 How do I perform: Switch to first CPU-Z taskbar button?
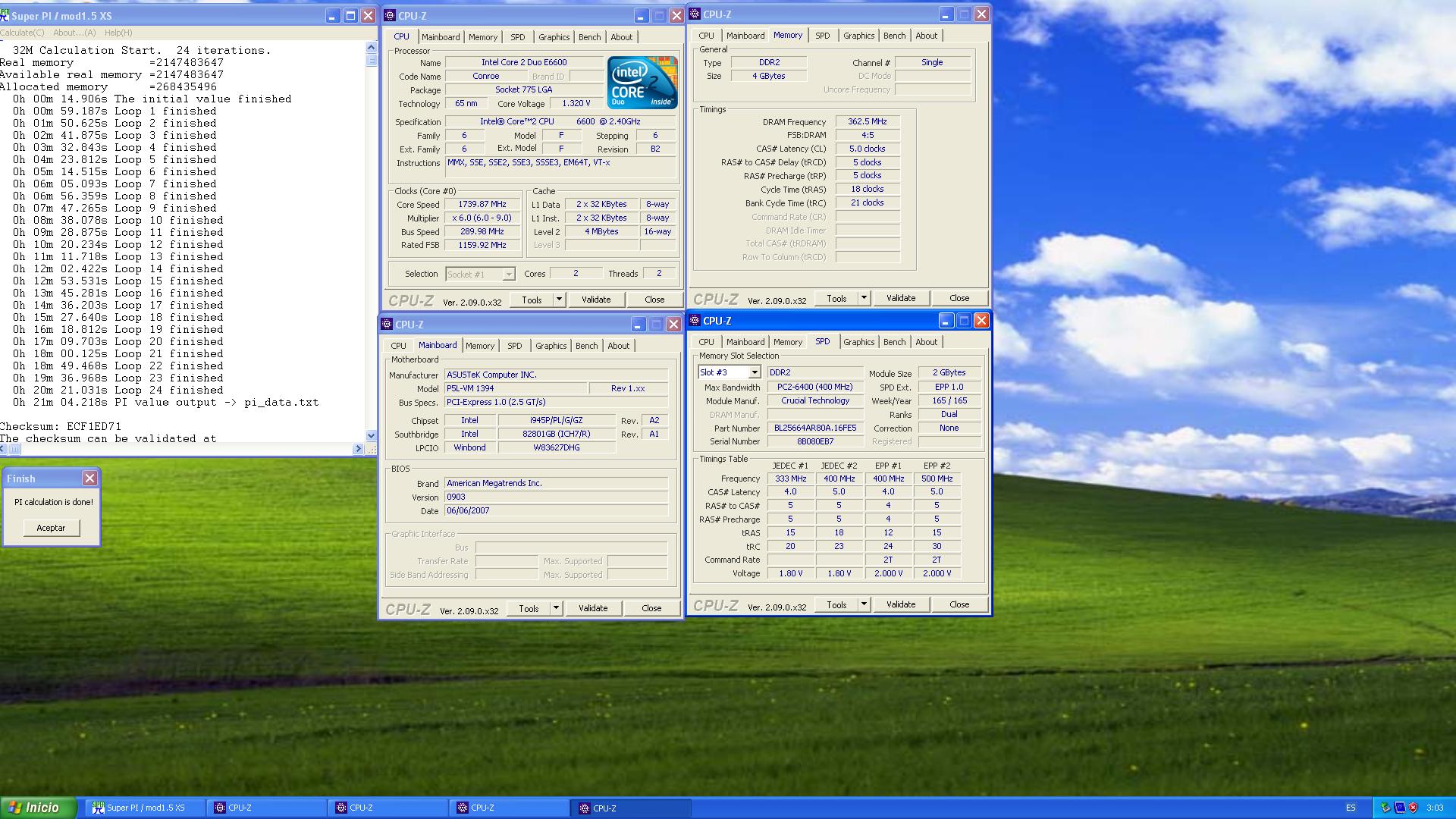[x=267, y=808]
